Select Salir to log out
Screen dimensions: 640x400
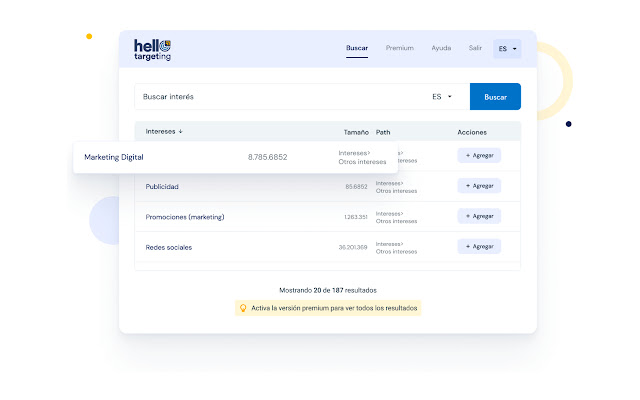(475, 48)
